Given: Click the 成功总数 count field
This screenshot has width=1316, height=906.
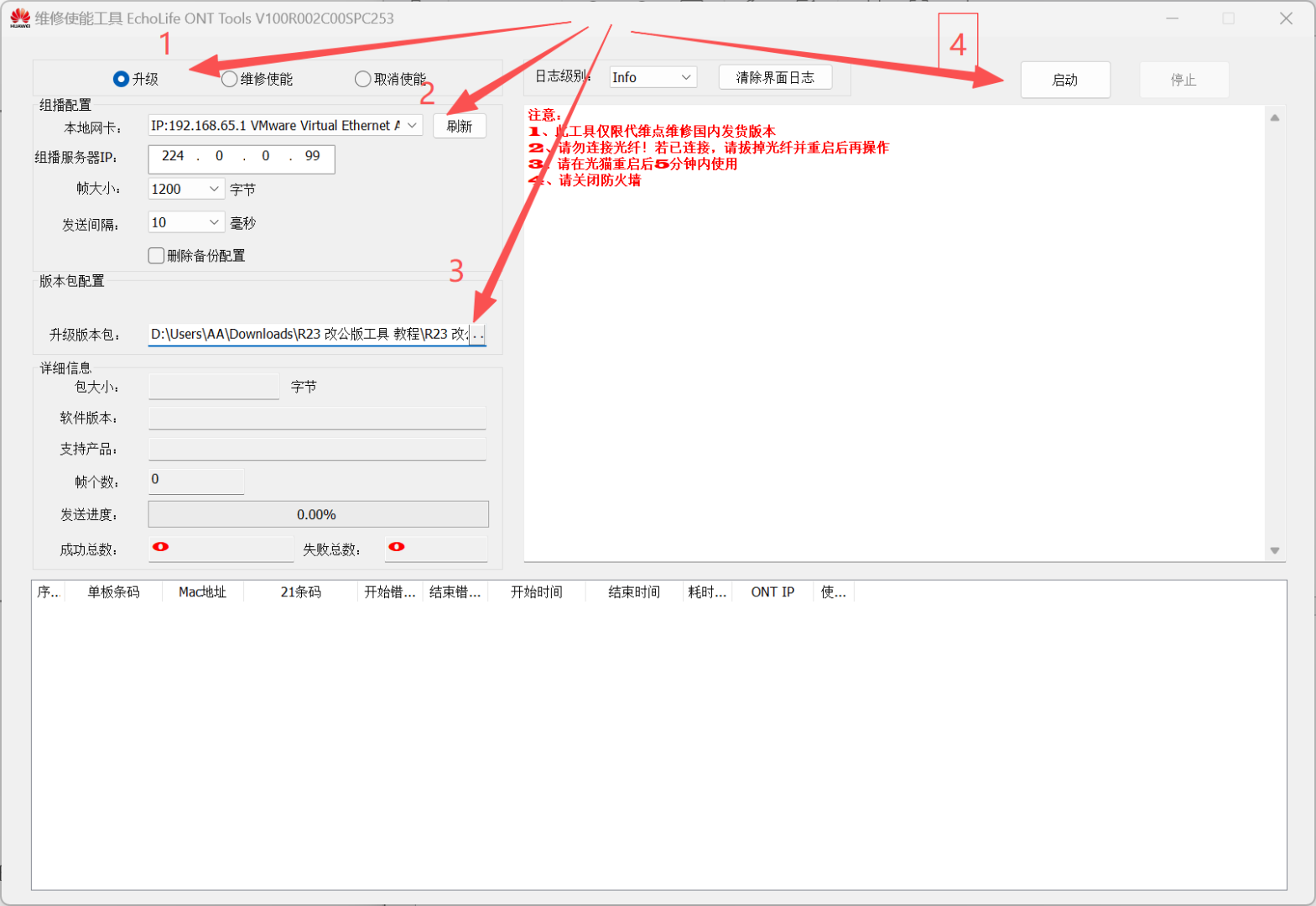Looking at the screenshot, I should click(221, 549).
